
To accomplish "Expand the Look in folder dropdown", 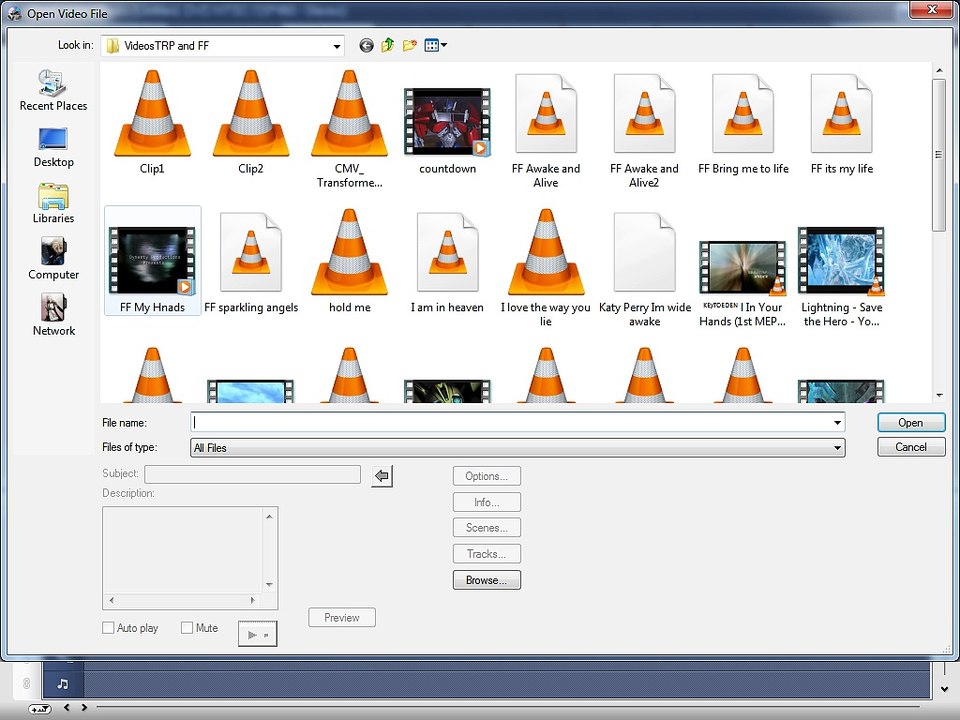I will pos(336,46).
